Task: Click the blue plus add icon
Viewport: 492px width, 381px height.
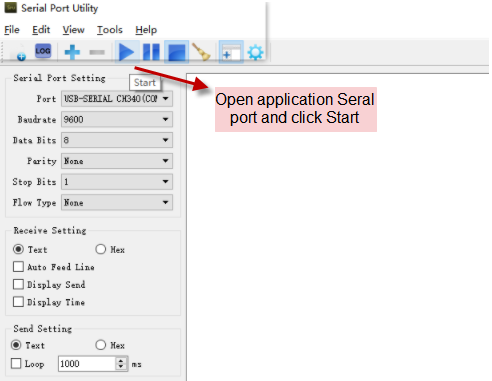Action: pos(72,52)
